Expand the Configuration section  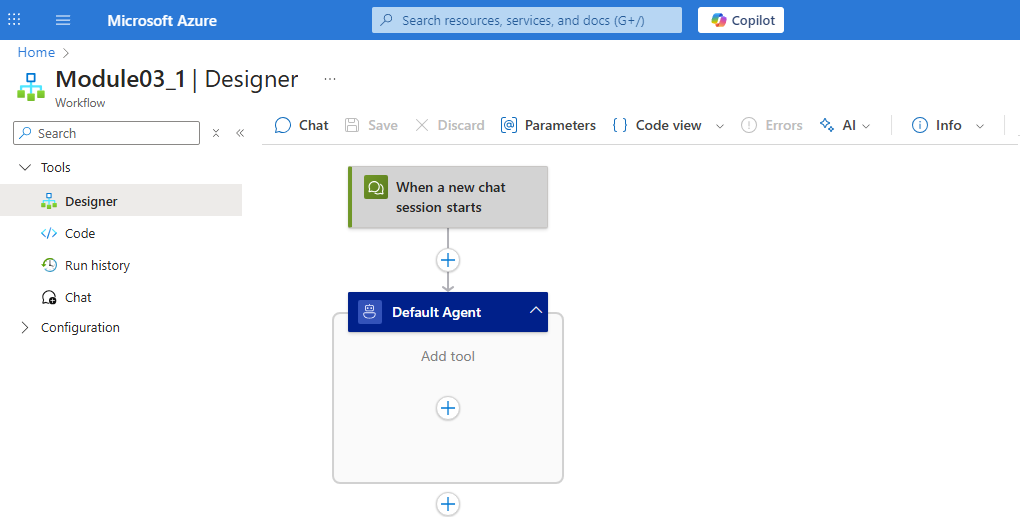(25, 327)
